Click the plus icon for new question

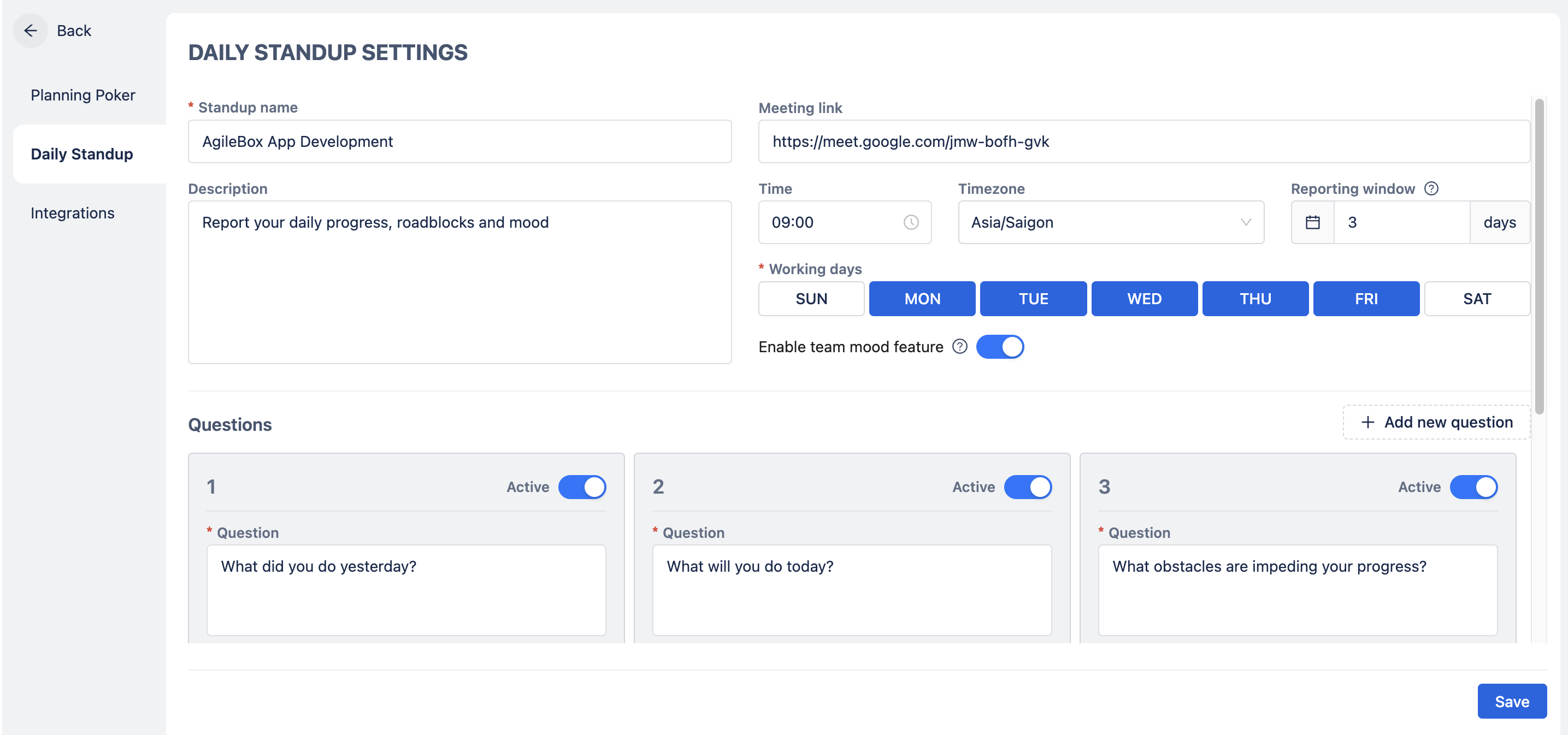pos(1367,422)
